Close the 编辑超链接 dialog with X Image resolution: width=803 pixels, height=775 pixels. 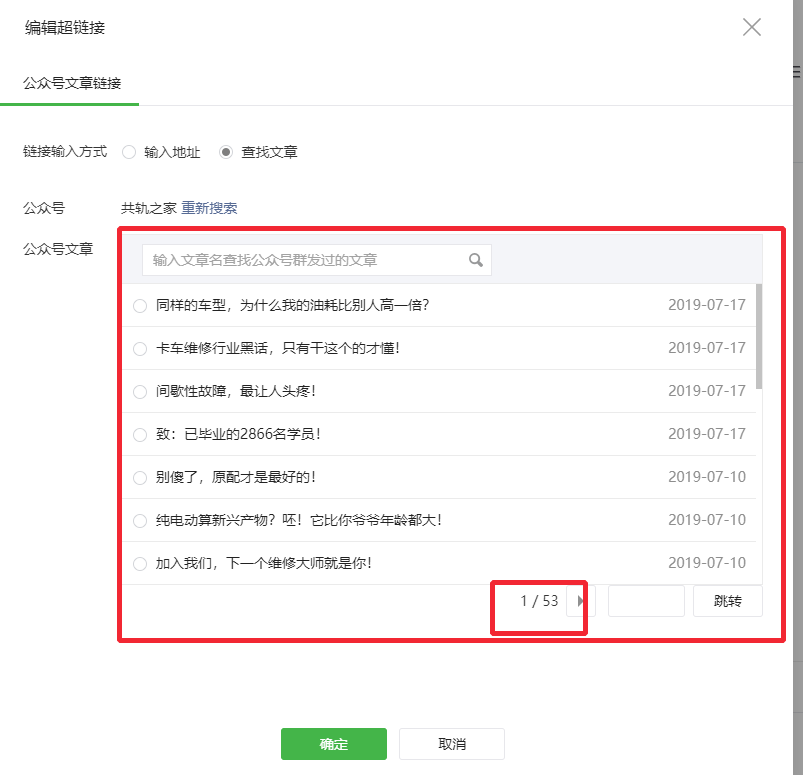coord(751,27)
